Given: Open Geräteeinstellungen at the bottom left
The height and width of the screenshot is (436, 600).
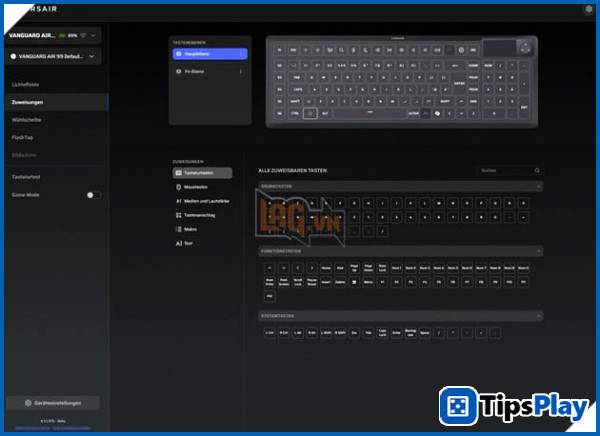Looking at the screenshot, I should point(54,403).
